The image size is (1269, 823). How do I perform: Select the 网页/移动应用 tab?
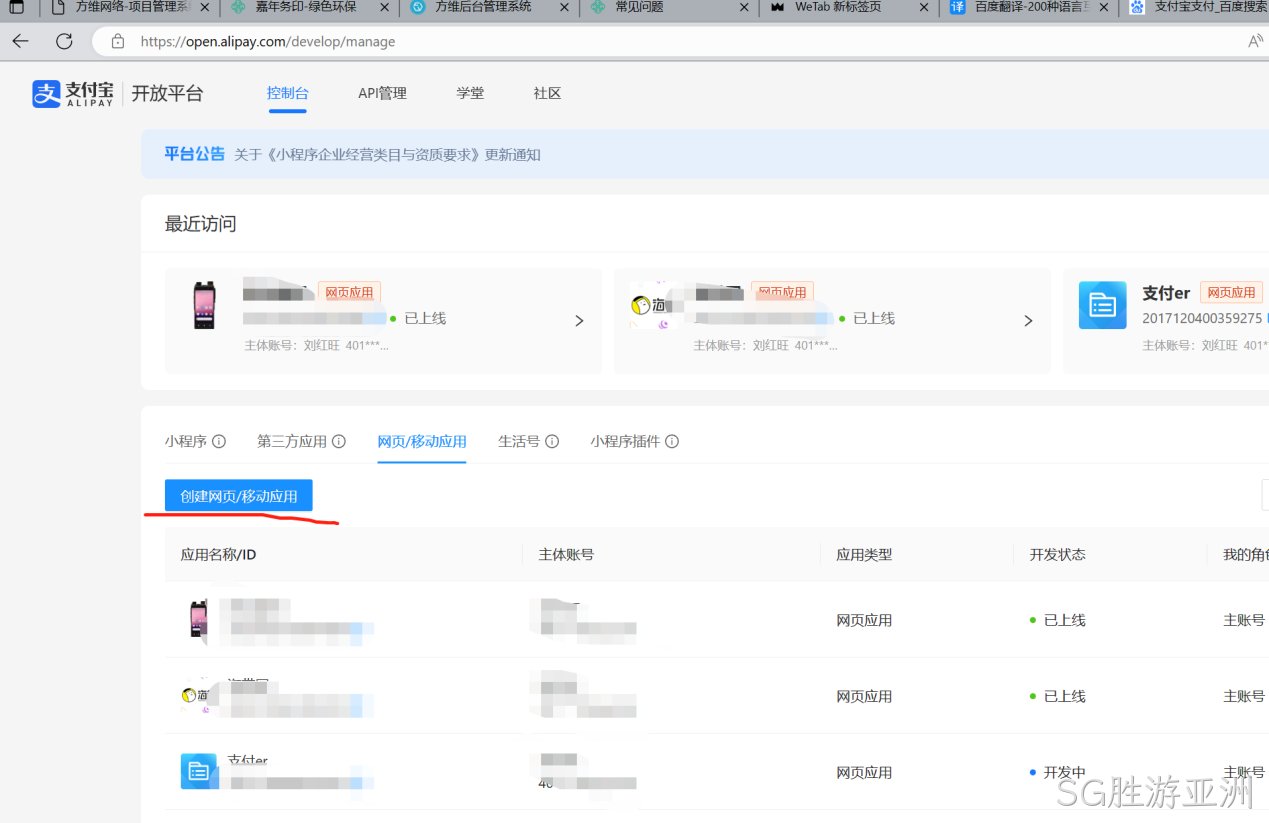tap(422, 441)
